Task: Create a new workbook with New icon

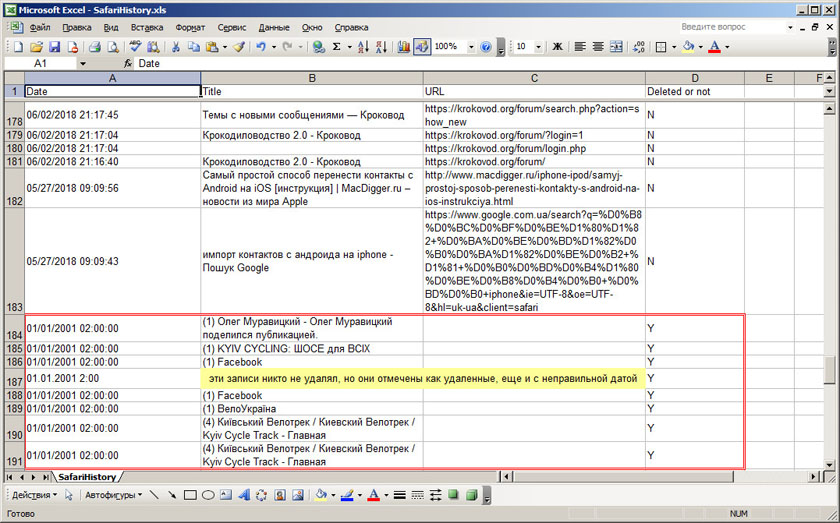Action: (x=19, y=47)
